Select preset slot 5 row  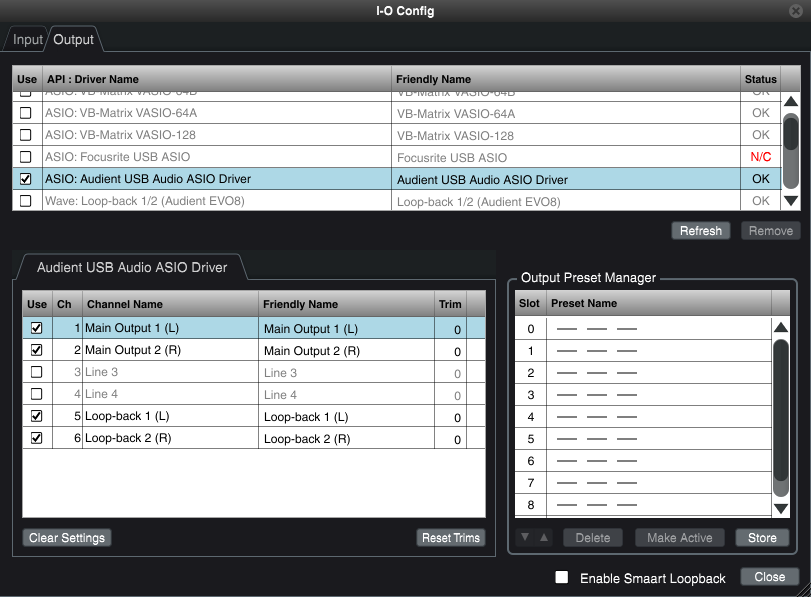click(643, 439)
